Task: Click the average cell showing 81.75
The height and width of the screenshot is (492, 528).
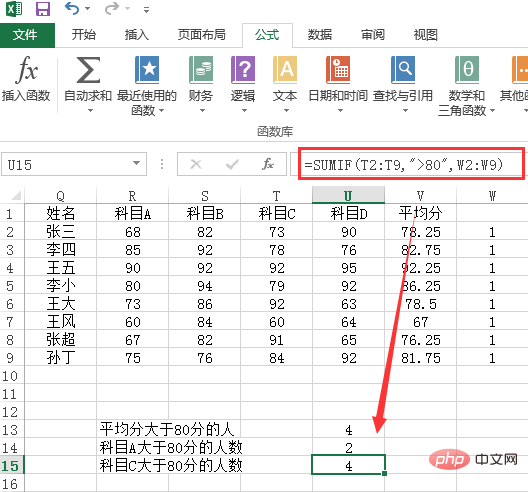Action: pyautogui.click(x=420, y=358)
